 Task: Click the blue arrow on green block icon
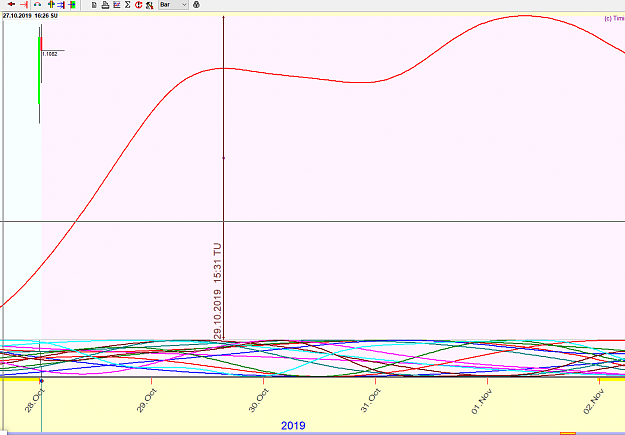point(72,5)
